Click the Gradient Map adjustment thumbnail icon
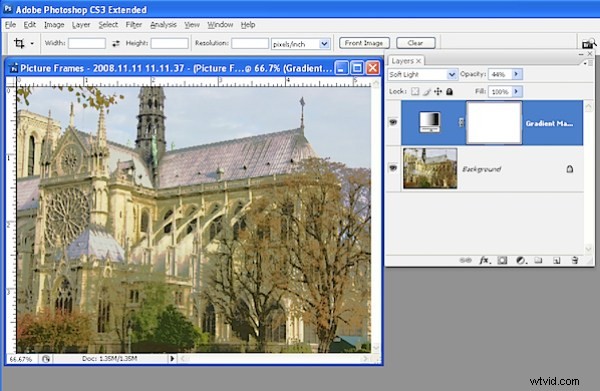The image size is (600, 391). coord(430,122)
